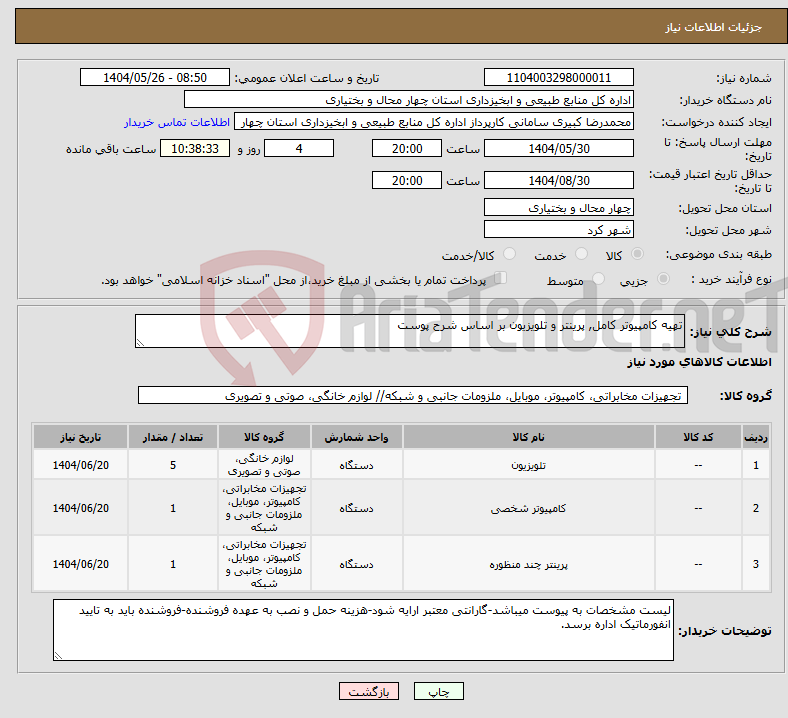Select the متوسط purchase type radio

[598, 278]
